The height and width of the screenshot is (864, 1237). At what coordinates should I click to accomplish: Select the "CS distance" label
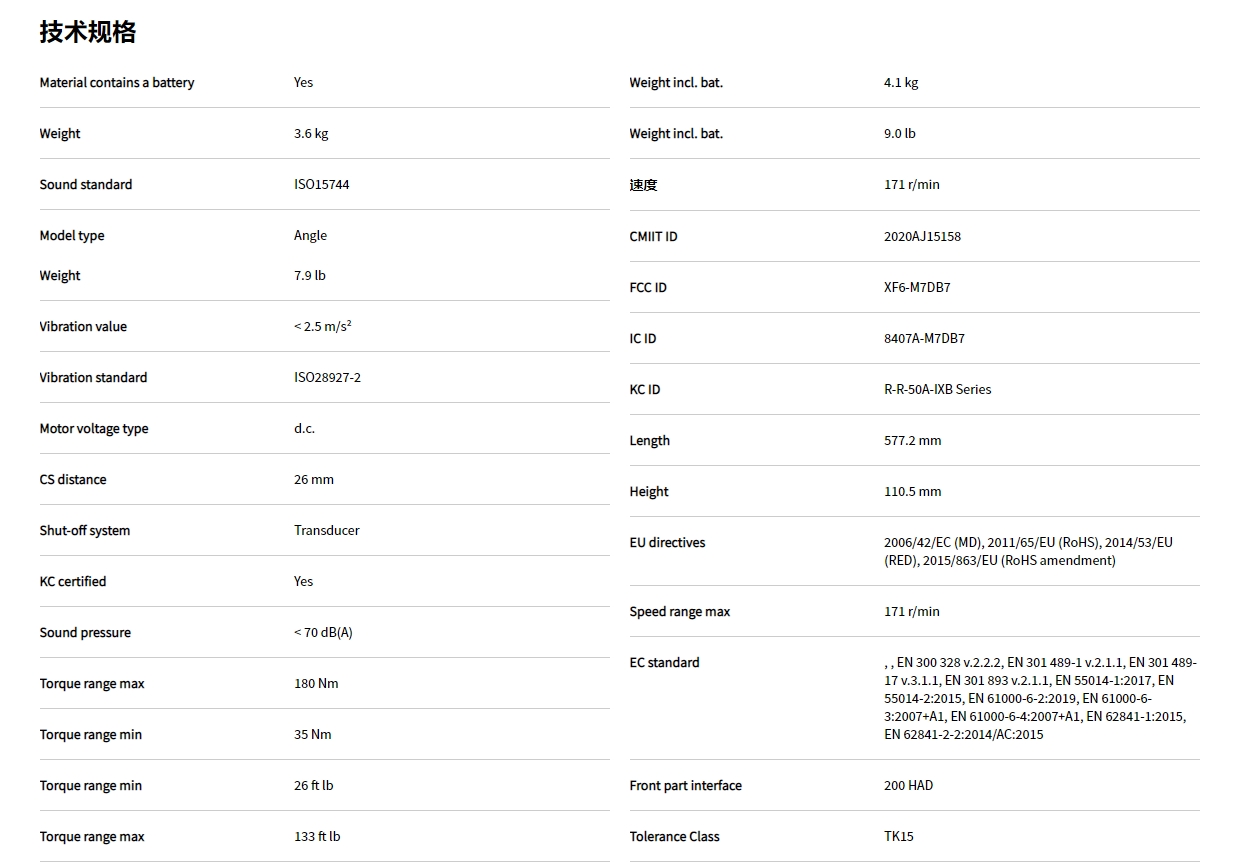pyautogui.click(x=73, y=480)
